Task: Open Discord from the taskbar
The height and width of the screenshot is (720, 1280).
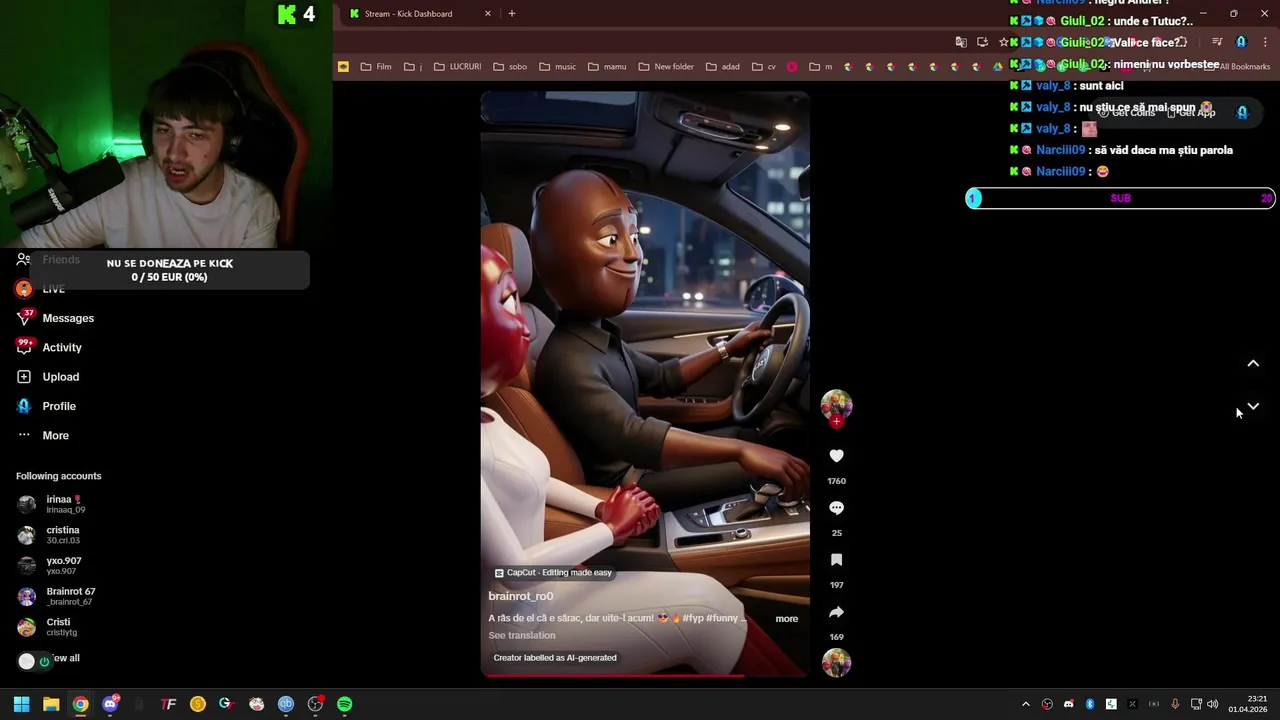Action: click(x=110, y=704)
